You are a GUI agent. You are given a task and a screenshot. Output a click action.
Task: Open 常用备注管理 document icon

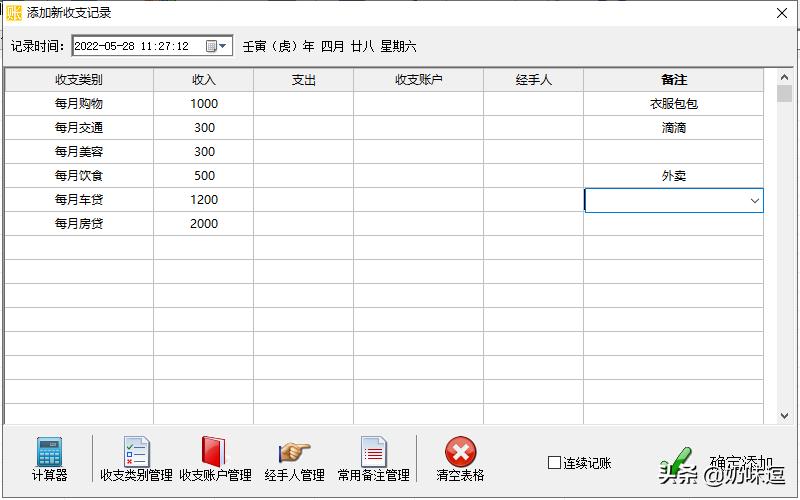click(x=373, y=452)
